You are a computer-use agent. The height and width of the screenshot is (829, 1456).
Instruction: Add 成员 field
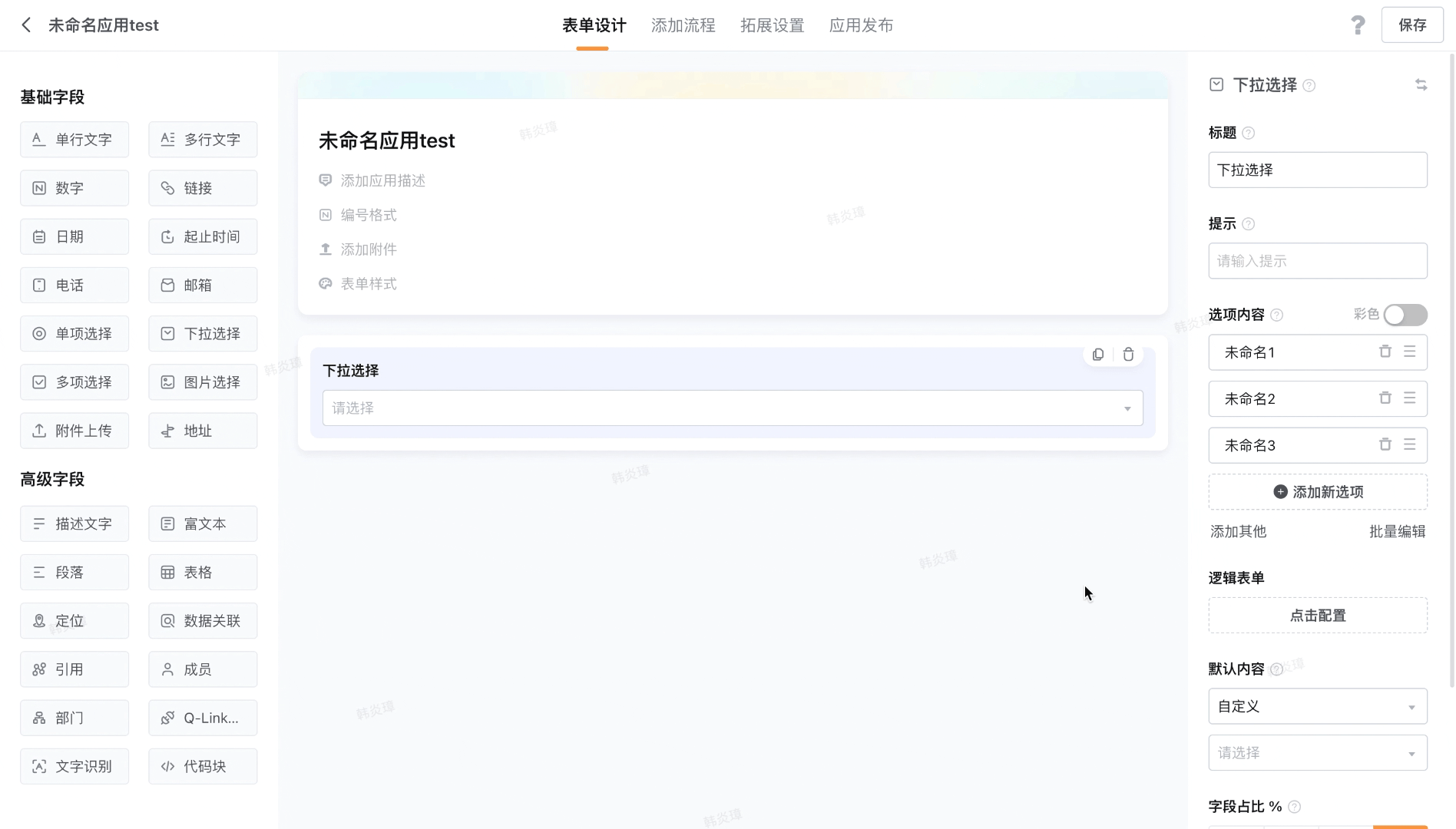203,669
